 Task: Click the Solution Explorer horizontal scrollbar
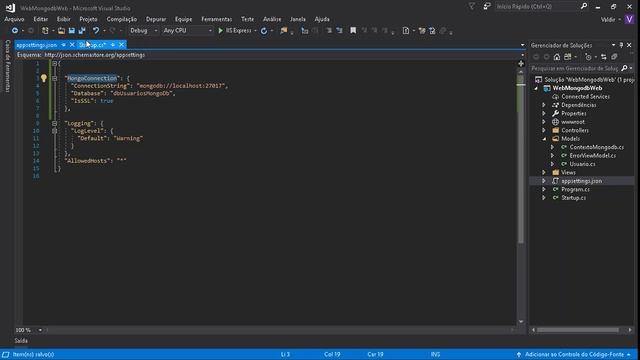click(578, 330)
